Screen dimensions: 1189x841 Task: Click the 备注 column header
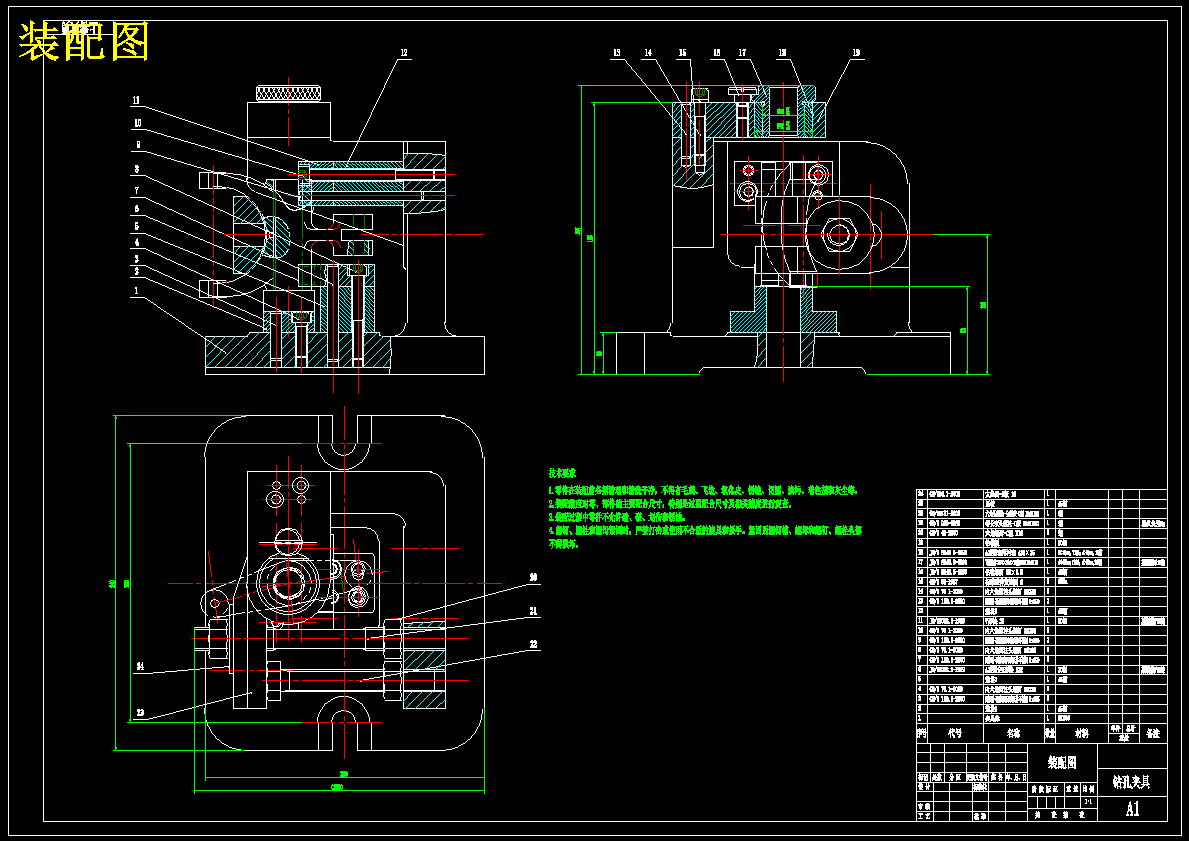click(1153, 734)
